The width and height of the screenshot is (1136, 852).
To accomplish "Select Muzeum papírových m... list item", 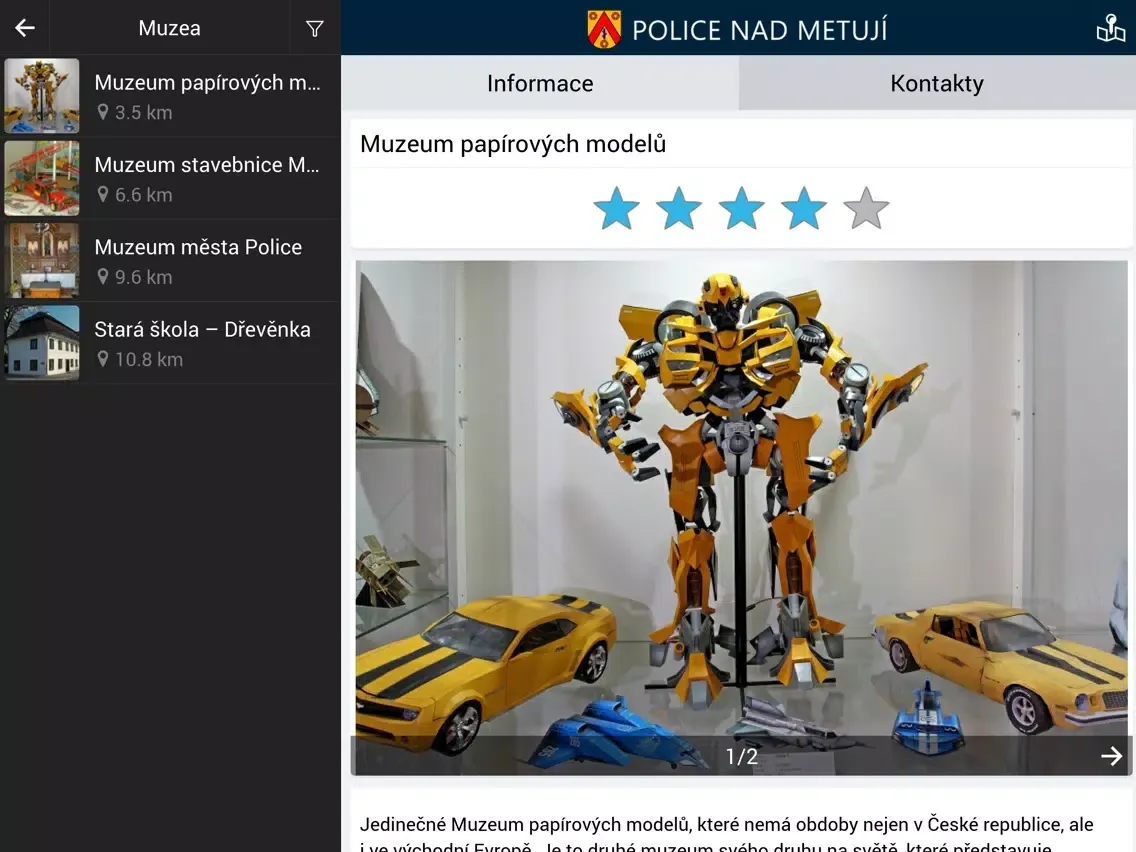I will 170,96.
